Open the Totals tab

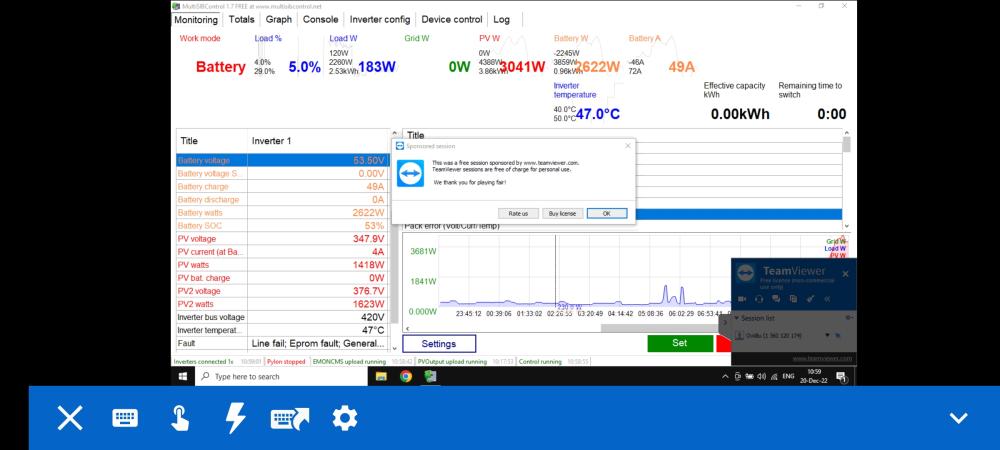(x=242, y=20)
